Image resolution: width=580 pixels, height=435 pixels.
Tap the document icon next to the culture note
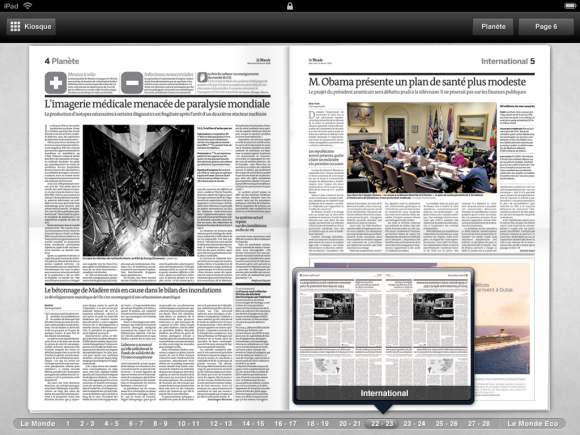pyautogui.click(x=202, y=77)
